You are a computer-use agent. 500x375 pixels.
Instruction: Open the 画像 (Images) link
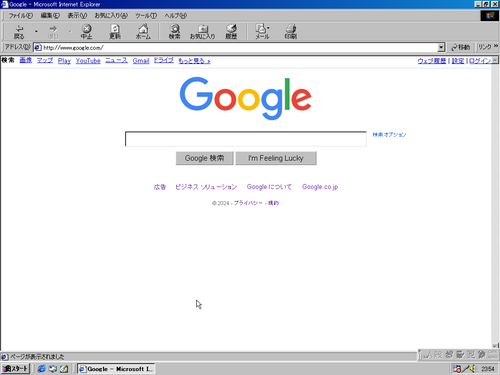click(26, 60)
